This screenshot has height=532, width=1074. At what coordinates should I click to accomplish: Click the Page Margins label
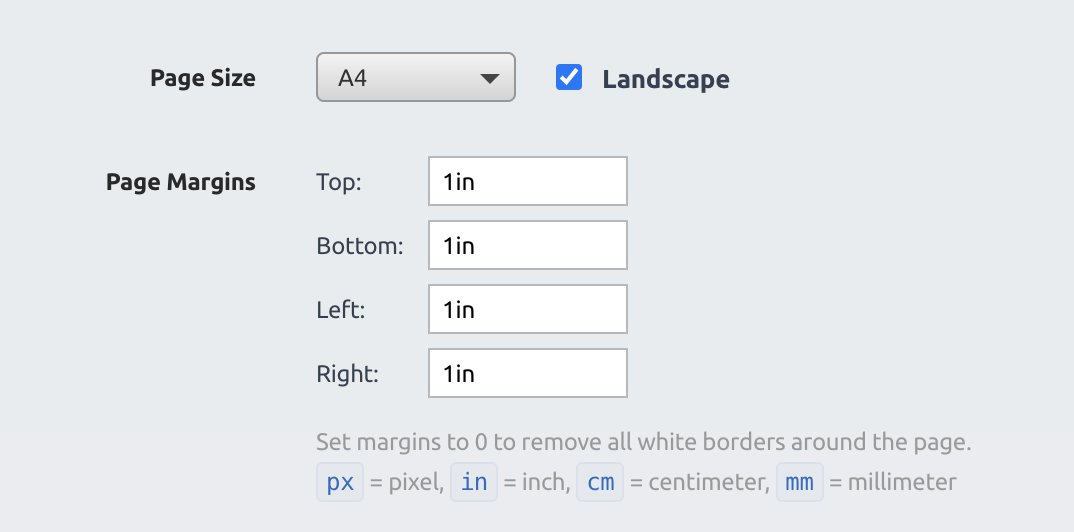(181, 182)
